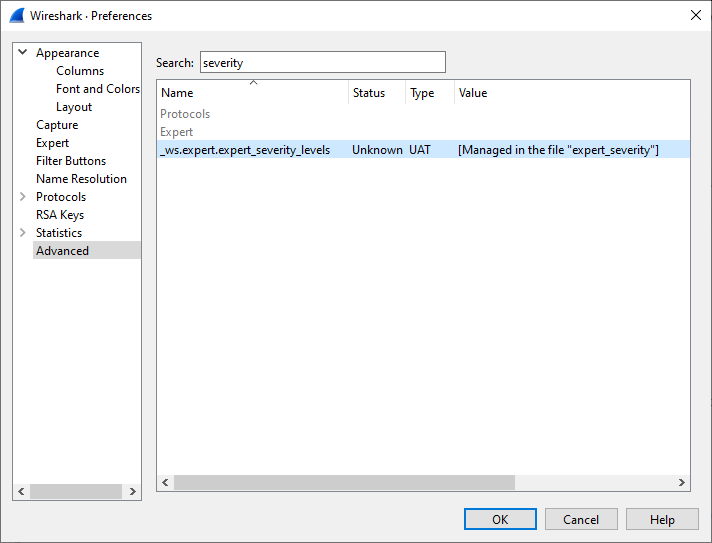Select the _ws.expert.expert_severity_levels row
712x543 pixels.
point(423,149)
